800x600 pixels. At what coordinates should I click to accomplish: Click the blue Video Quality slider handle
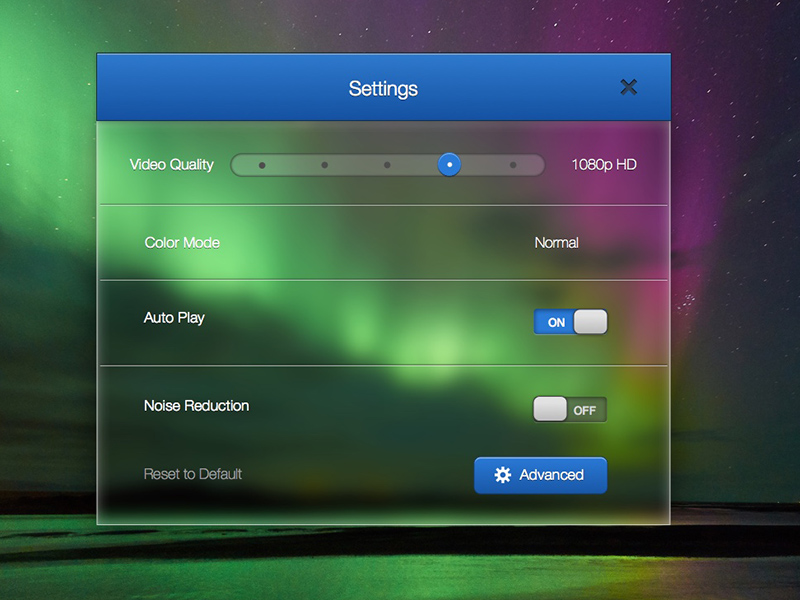tap(450, 165)
